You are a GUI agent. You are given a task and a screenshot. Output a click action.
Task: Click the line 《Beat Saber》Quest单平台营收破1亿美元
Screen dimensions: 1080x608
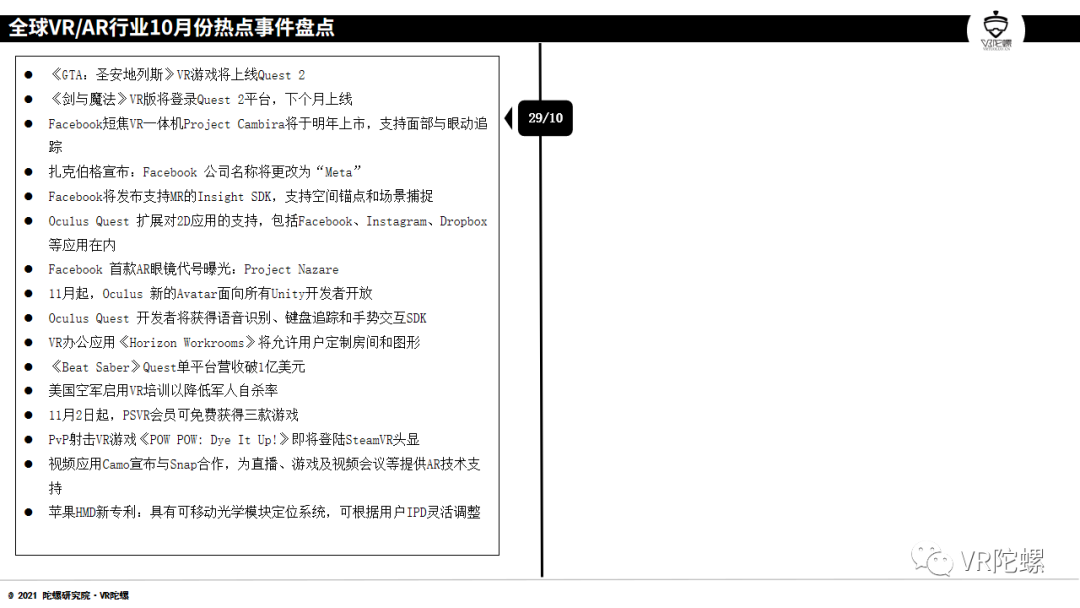[177, 367]
